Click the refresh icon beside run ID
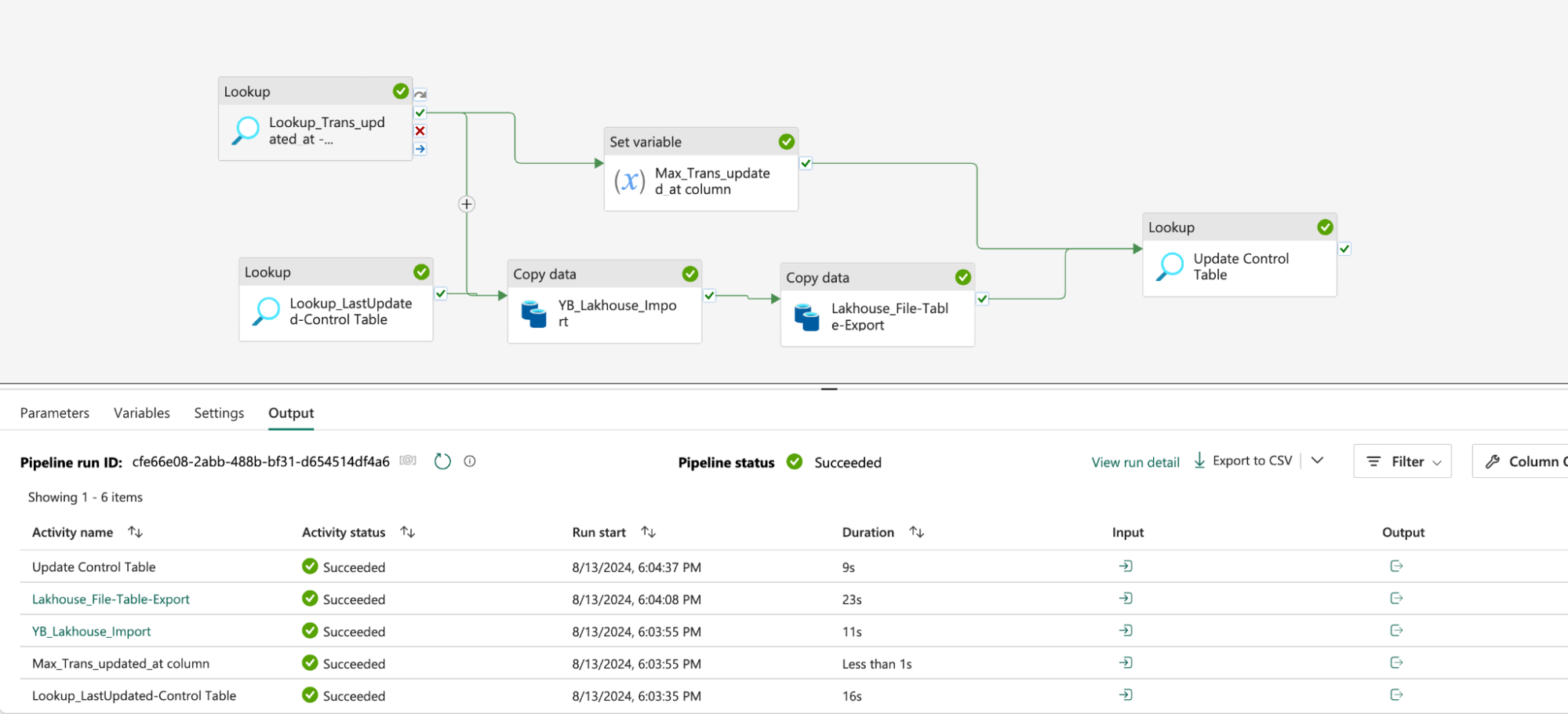Image resolution: width=1568 pixels, height=714 pixels. (442, 461)
